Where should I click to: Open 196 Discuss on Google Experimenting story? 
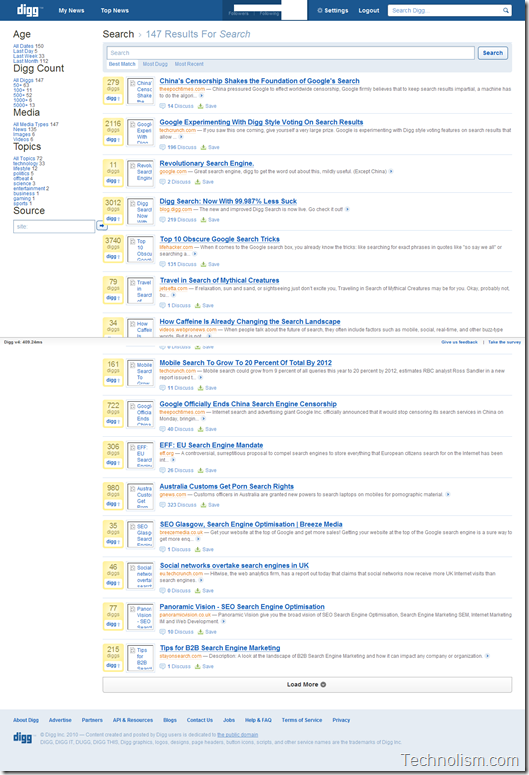[x=178, y=147]
